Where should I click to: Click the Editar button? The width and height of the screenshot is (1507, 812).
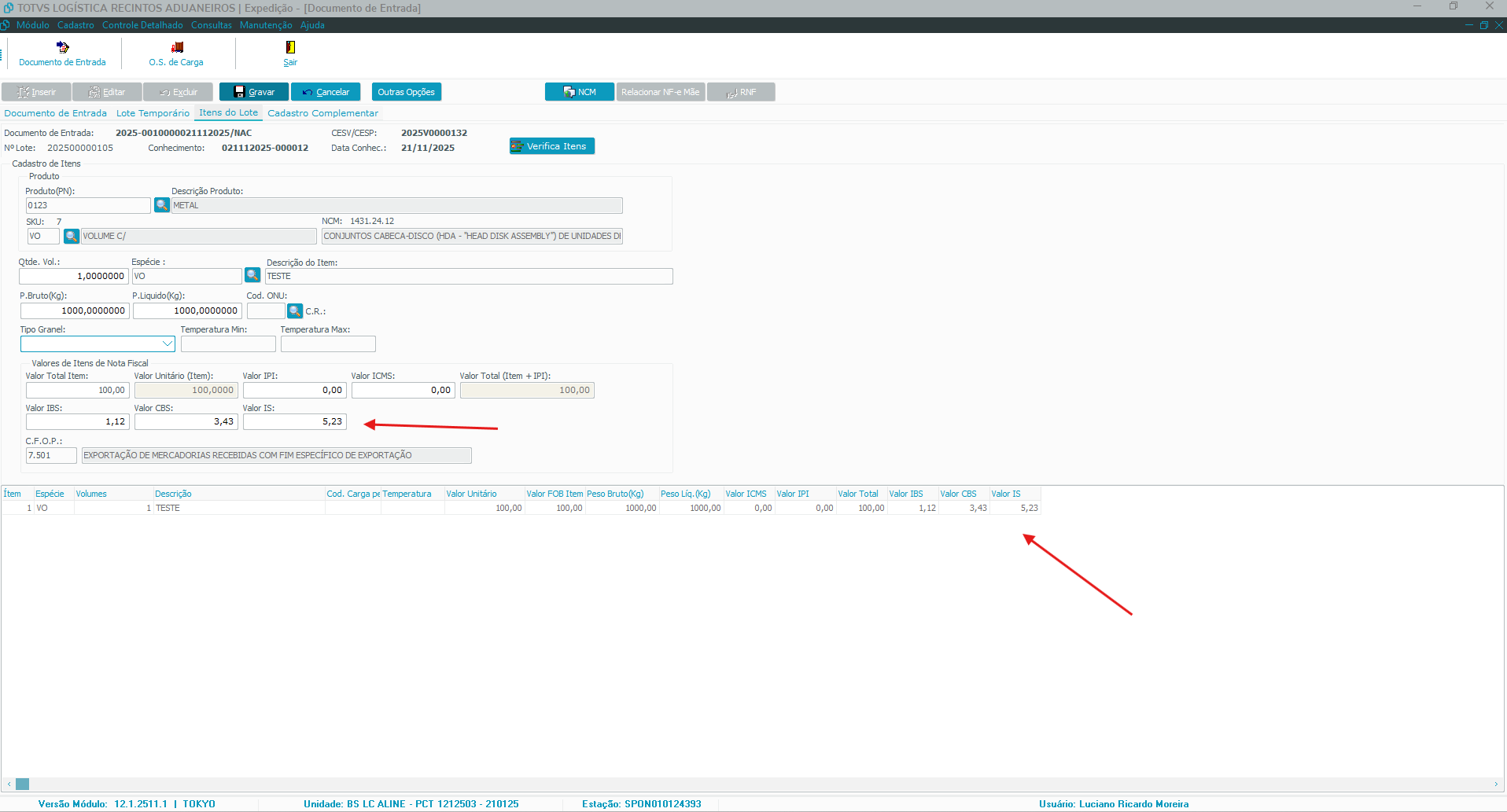coord(107,92)
